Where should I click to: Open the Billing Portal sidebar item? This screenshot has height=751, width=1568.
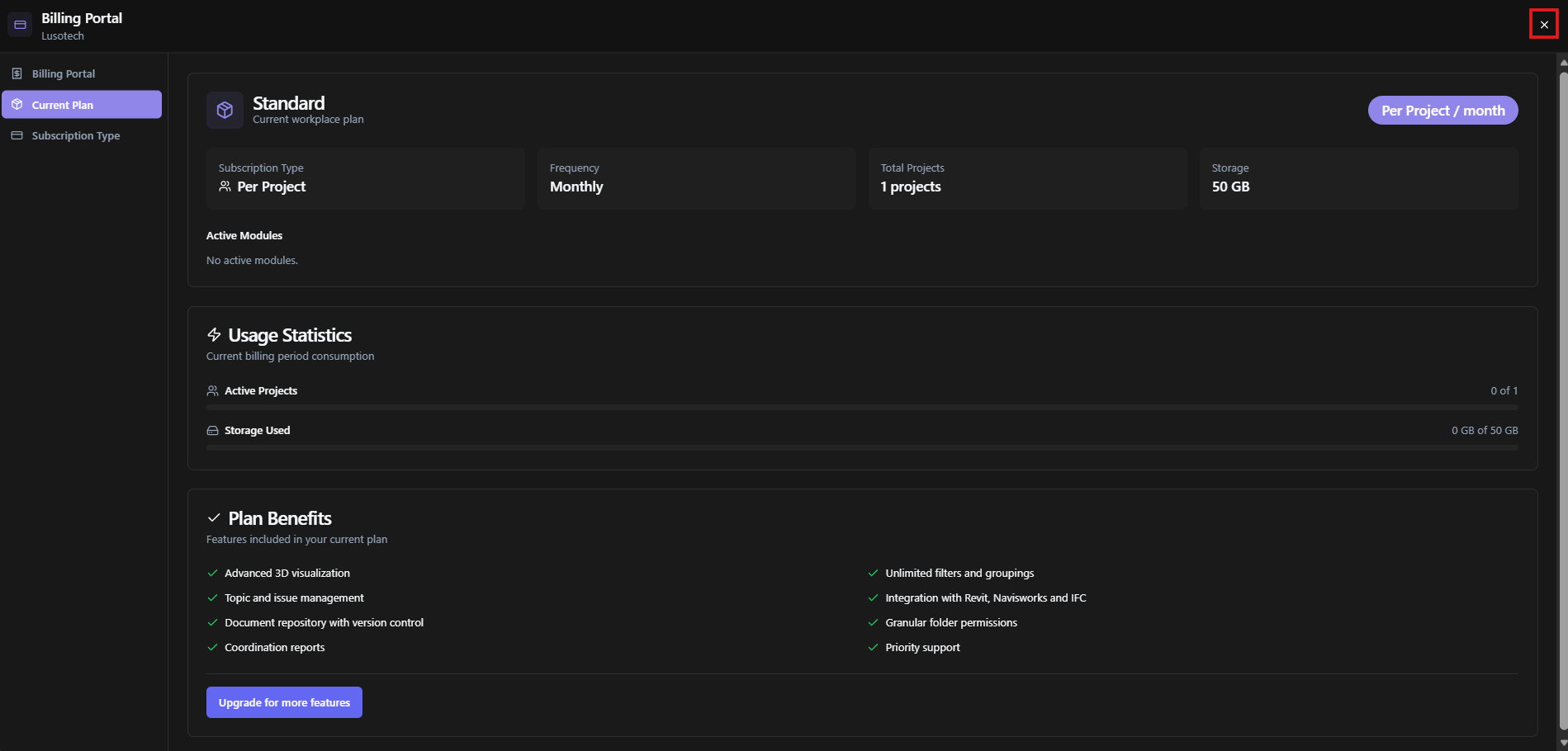tap(82, 73)
